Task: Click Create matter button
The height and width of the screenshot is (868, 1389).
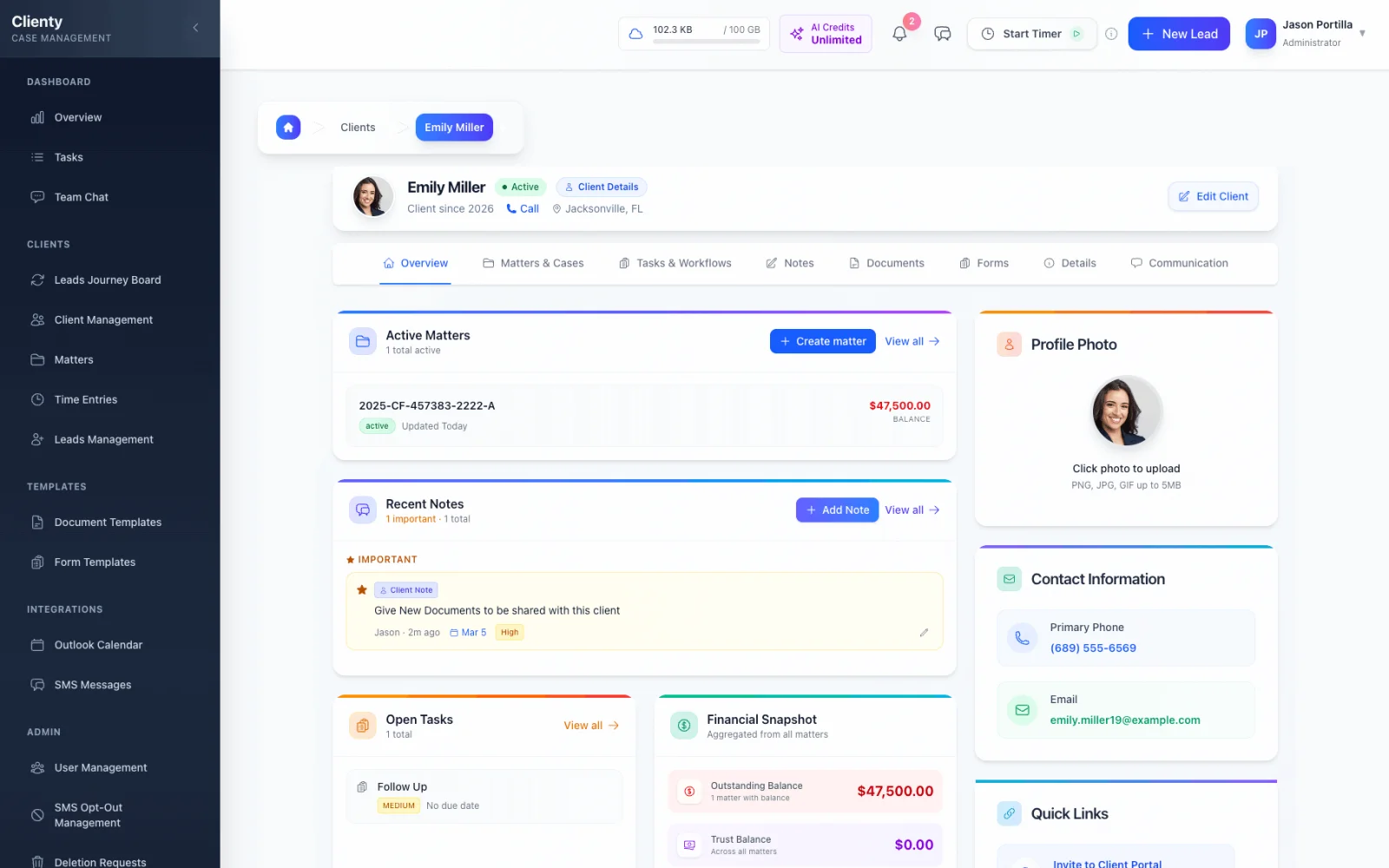Action: [x=823, y=341]
